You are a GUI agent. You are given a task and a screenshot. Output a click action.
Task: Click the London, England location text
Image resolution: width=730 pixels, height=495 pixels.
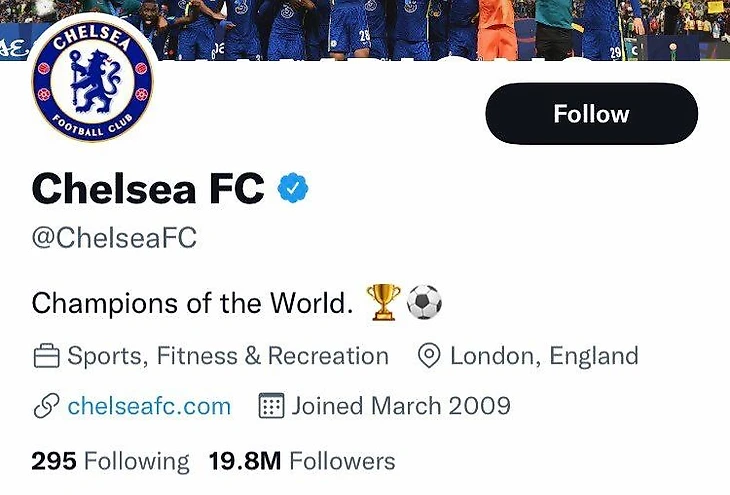(544, 356)
